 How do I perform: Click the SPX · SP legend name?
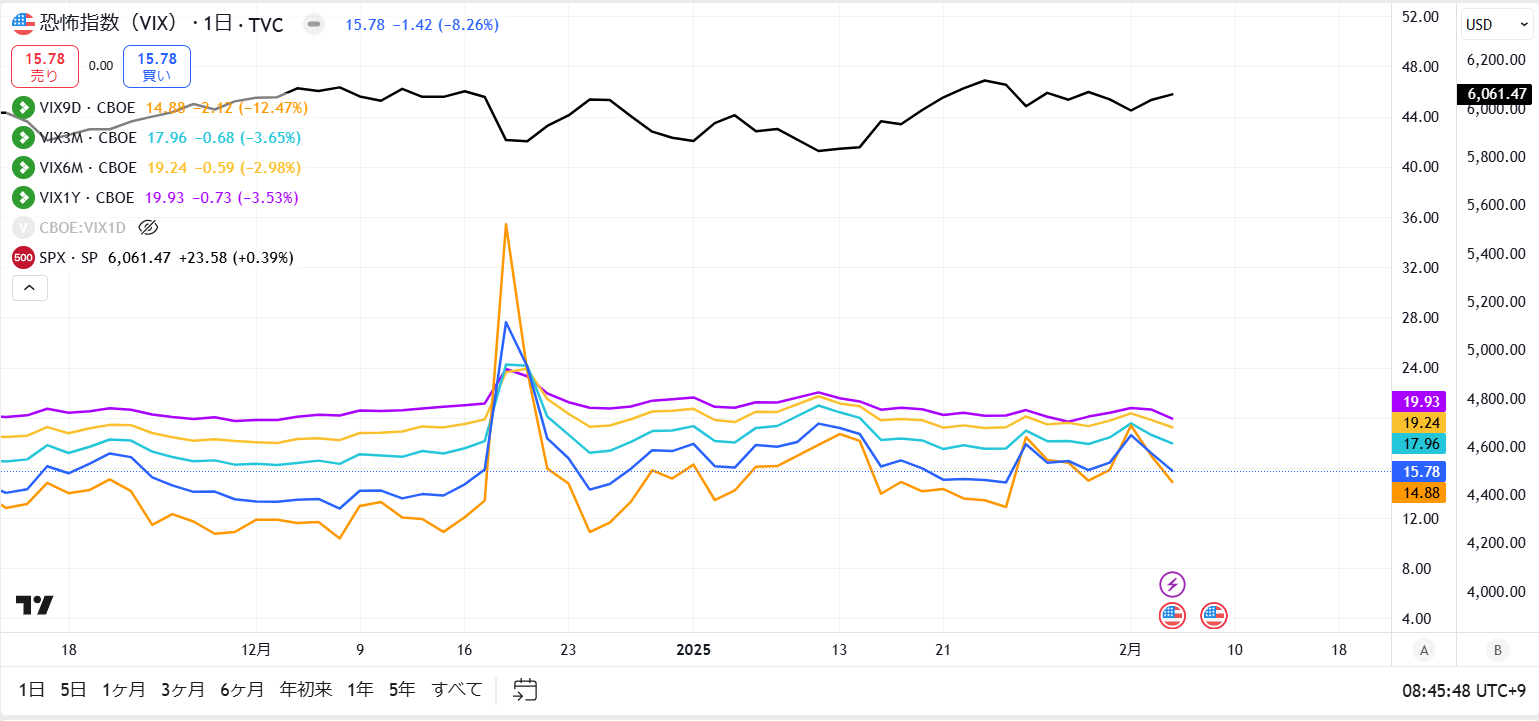[x=69, y=257]
